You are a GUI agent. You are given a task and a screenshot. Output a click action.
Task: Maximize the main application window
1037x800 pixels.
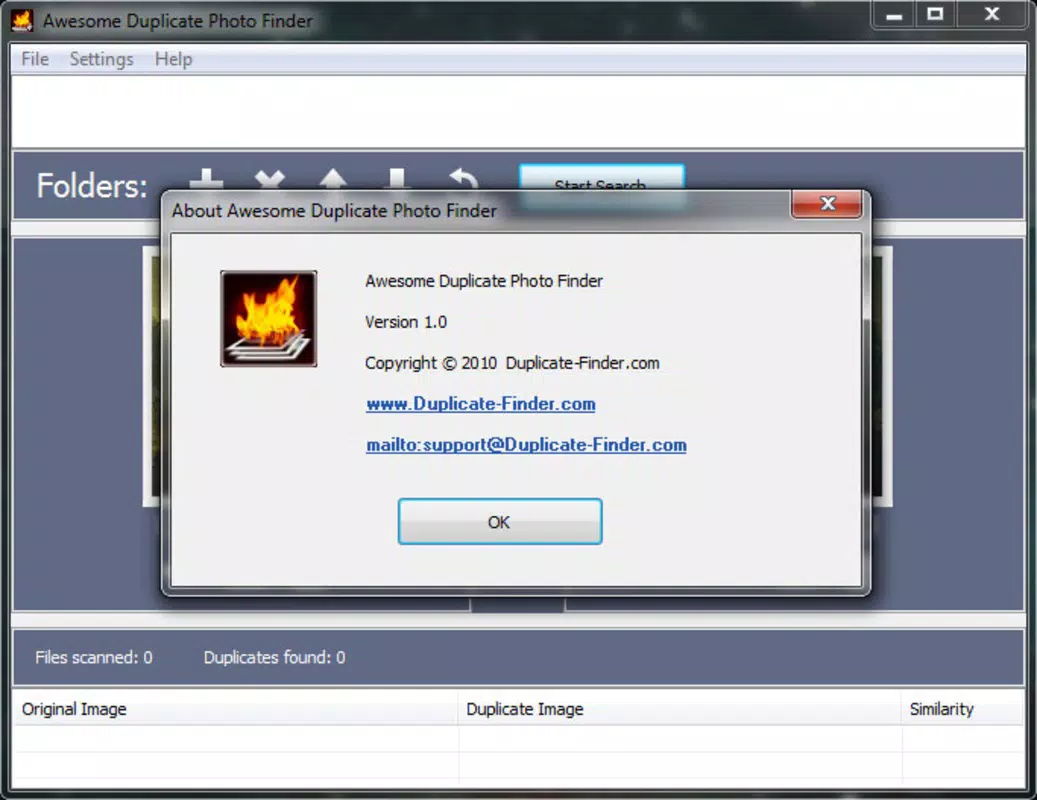(935, 15)
